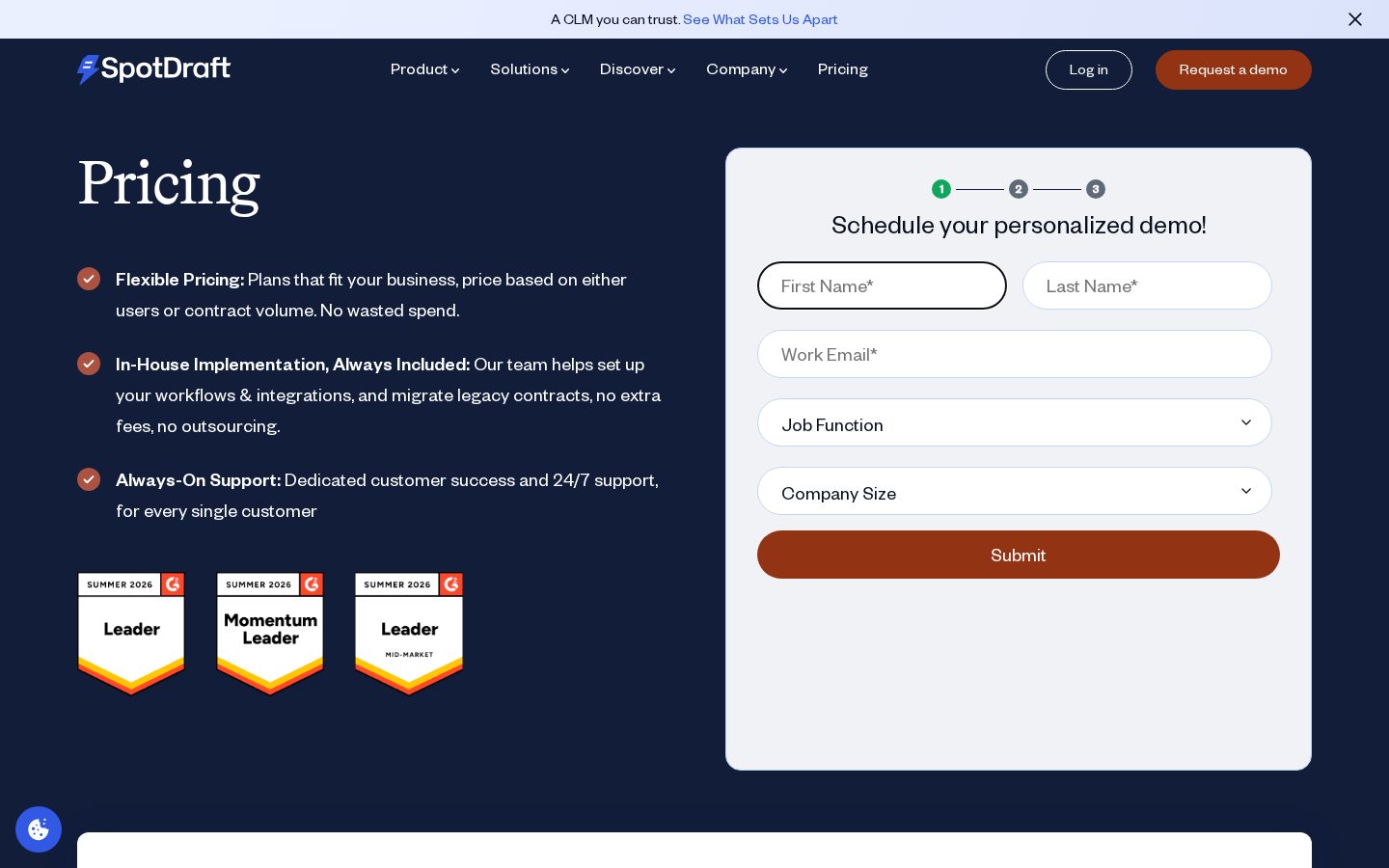Open the Job Function dropdown
Viewport: 1389px width, 868px height.
click(x=1015, y=422)
